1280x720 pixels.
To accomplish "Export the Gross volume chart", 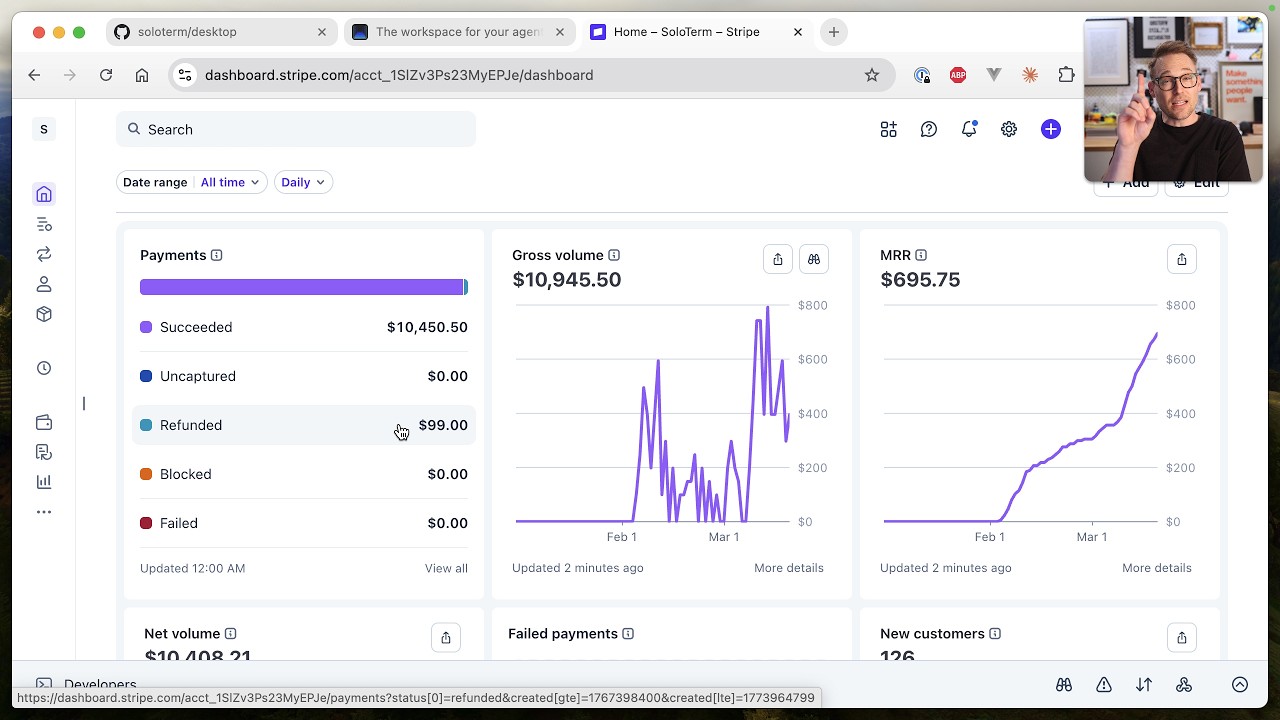I will 778,259.
